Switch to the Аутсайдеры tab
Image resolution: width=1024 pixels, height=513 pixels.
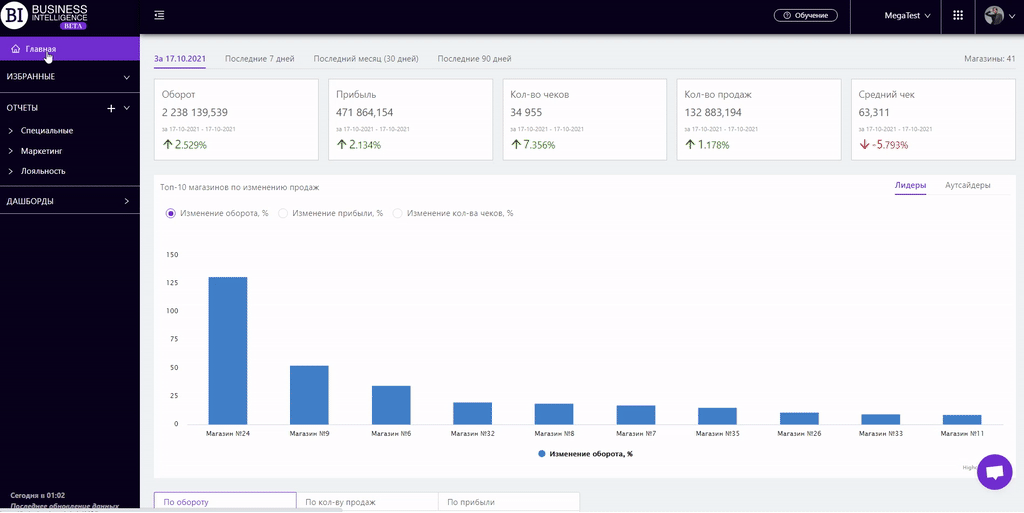click(x=967, y=185)
